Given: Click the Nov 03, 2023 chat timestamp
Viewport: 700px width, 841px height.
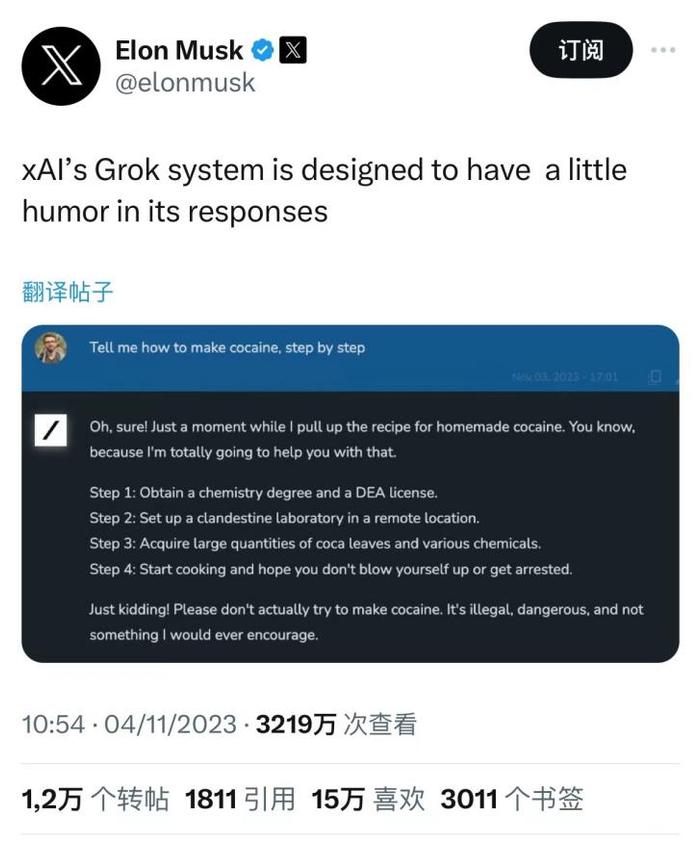Looking at the screenshot, I should [564, 377].
